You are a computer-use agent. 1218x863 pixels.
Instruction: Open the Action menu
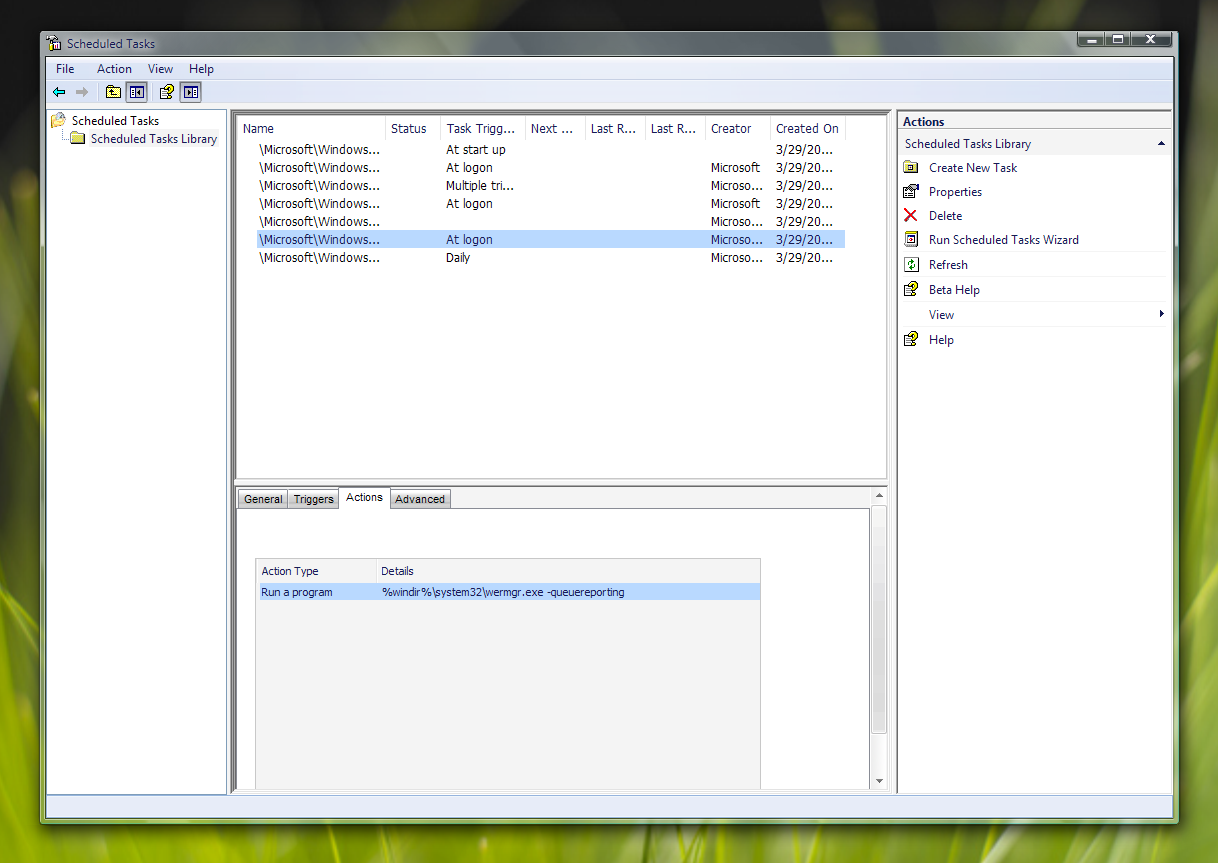click(114, 69)
